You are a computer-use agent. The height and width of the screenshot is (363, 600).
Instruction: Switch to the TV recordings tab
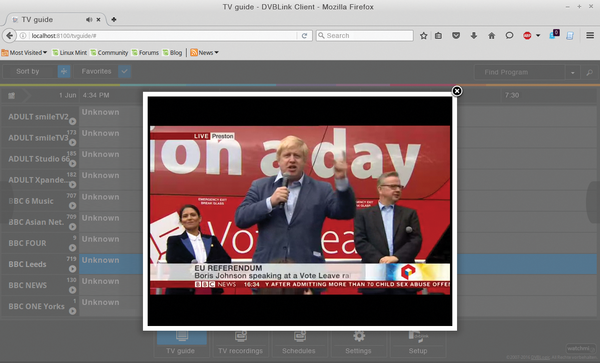tap(241, 343)
